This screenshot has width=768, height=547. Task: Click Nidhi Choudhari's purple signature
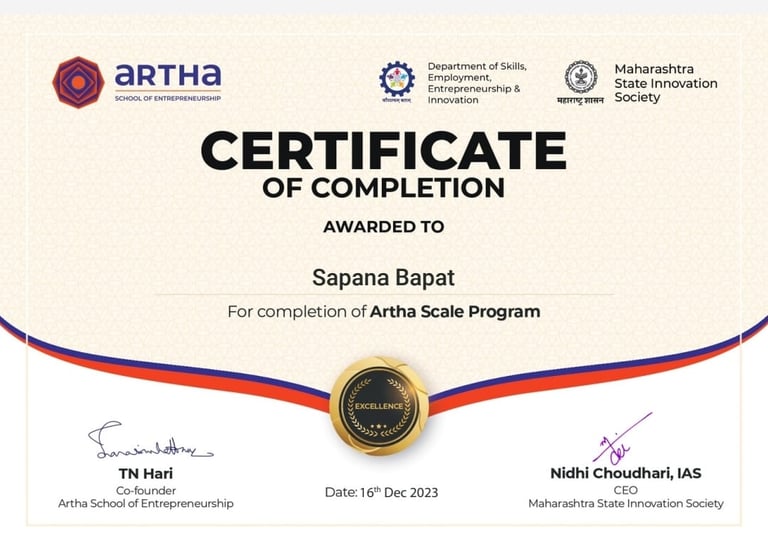(x=622, y=439)
